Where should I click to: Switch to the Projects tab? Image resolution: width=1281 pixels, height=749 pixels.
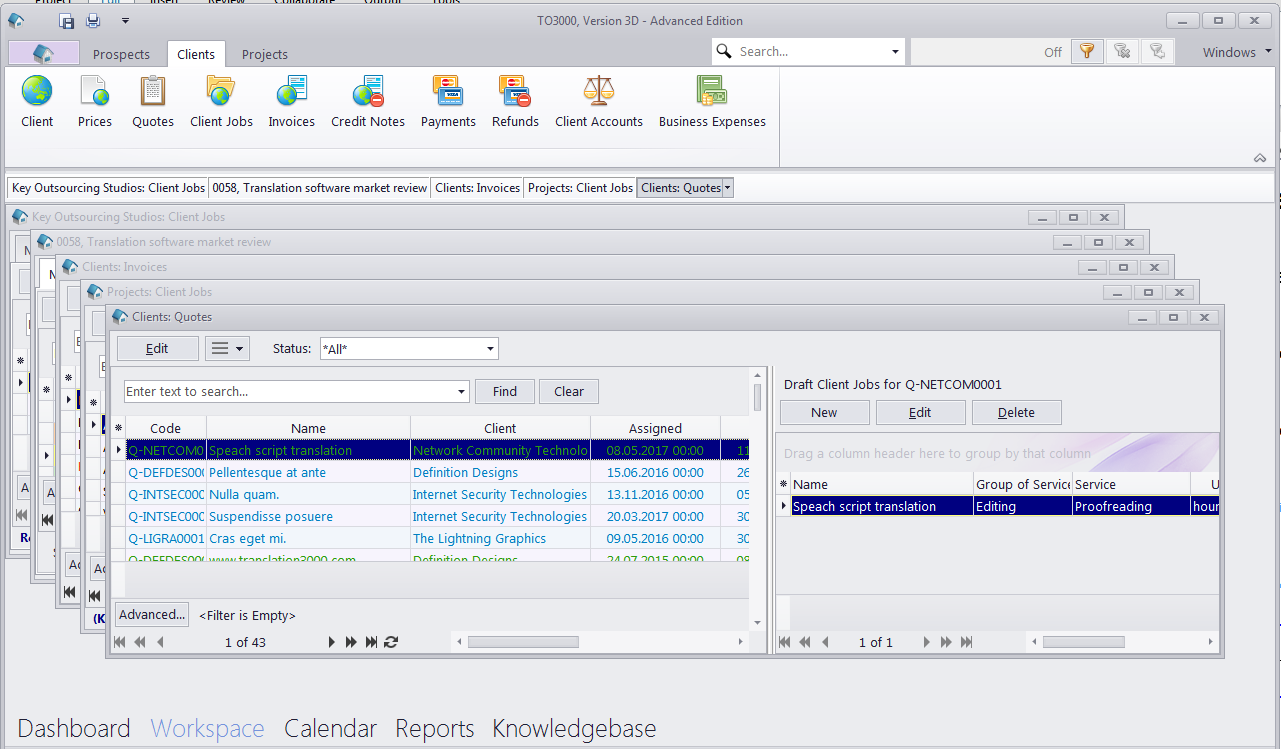pyautogui.click(x=265, y=54)
